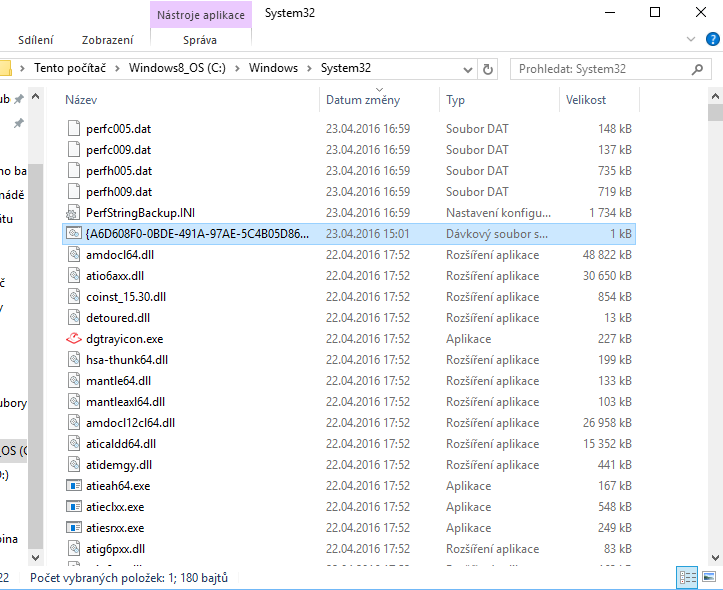Go to the Windows folder in the breadcrumb

(273, 68)
